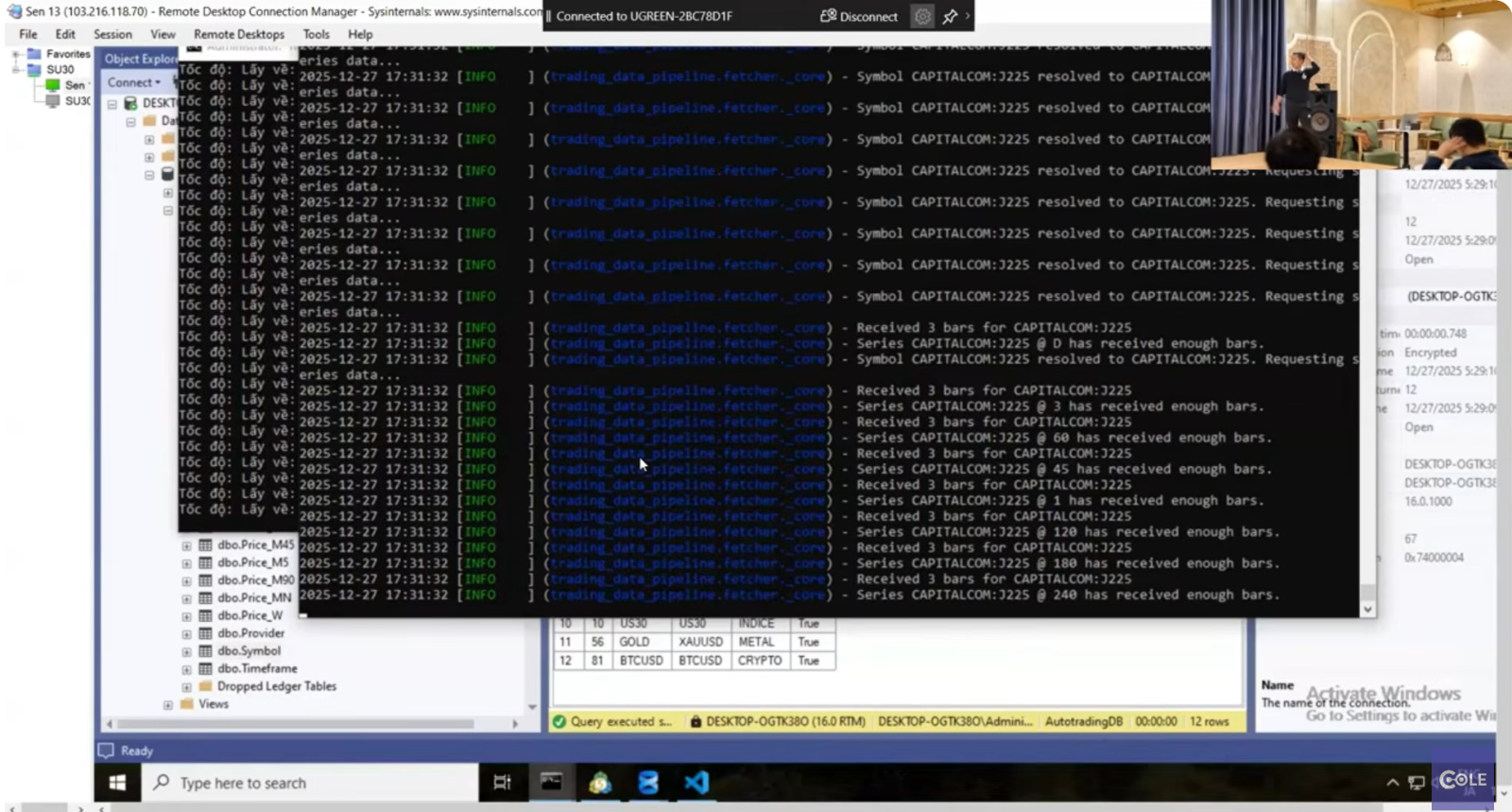Expand the Views folder node
Image resolution: width=1512 pixels, height=812 pixels.
point(168,705)
